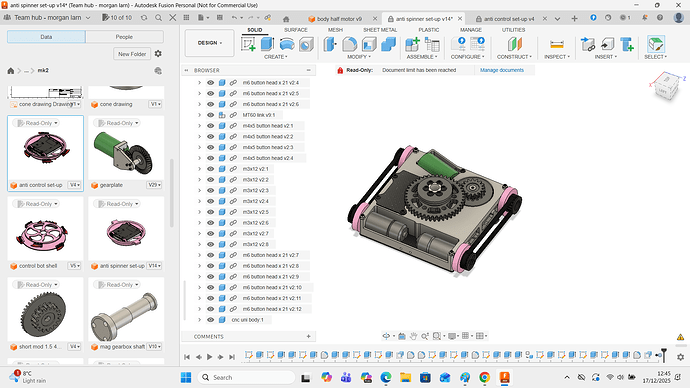Pick the Hole tool icon

[306, 44]
